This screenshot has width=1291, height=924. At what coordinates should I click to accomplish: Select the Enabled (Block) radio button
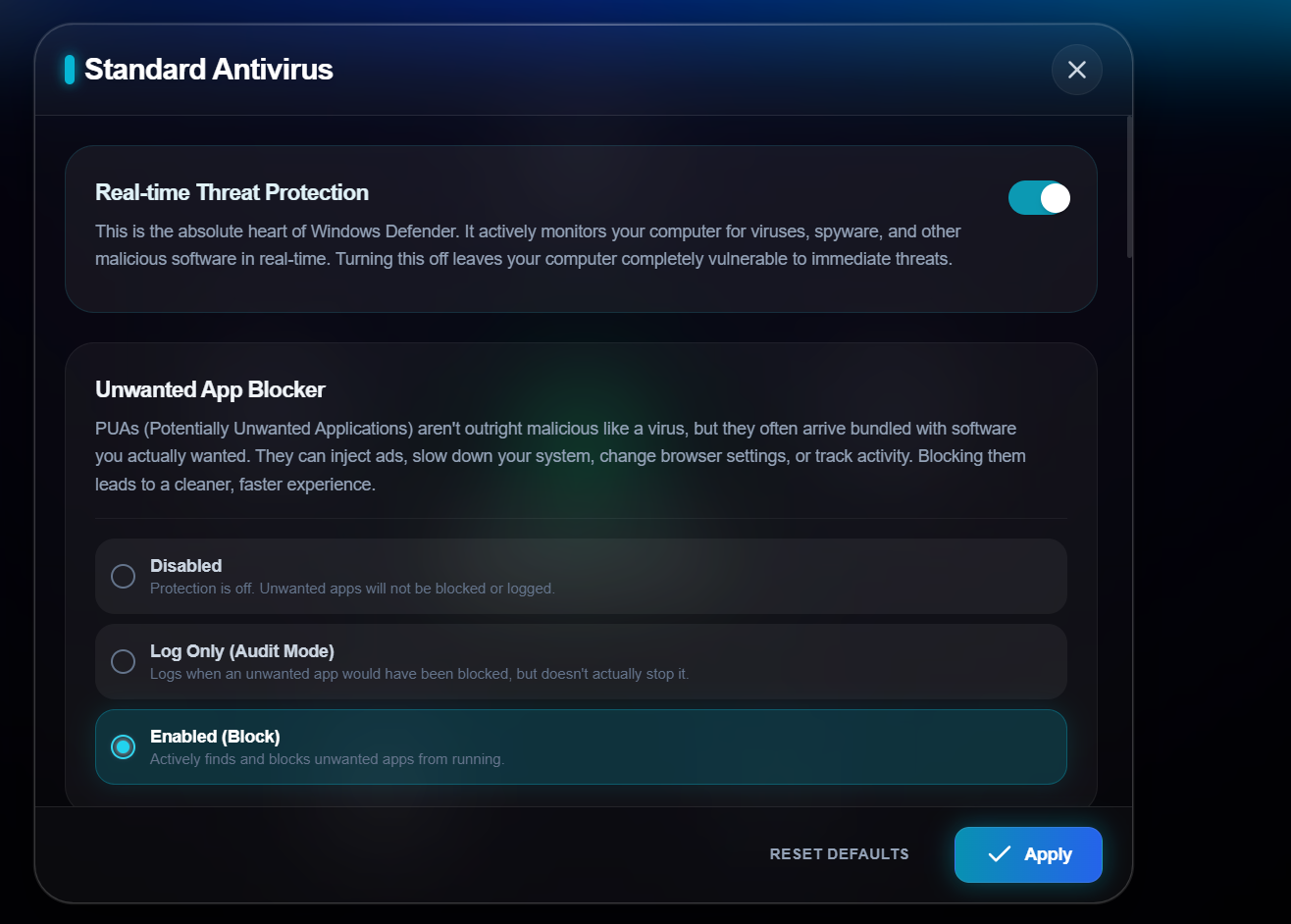[x=123, y=746]
